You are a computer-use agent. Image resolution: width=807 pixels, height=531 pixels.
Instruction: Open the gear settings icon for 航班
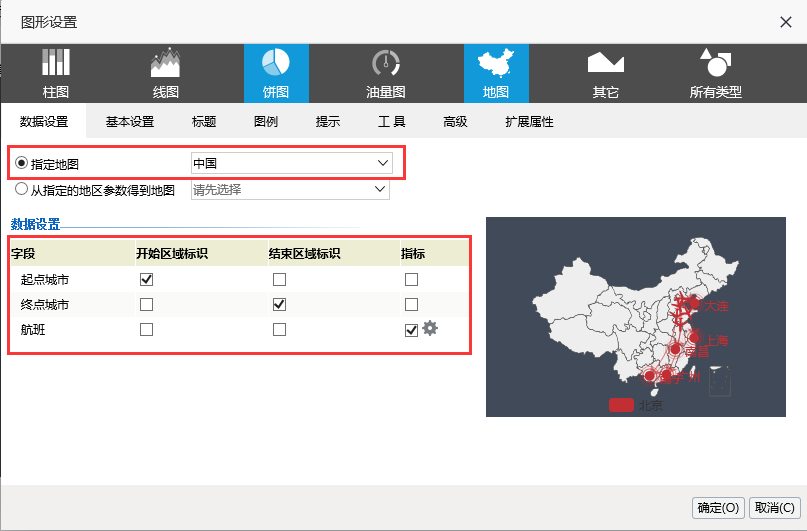point(430,328)
